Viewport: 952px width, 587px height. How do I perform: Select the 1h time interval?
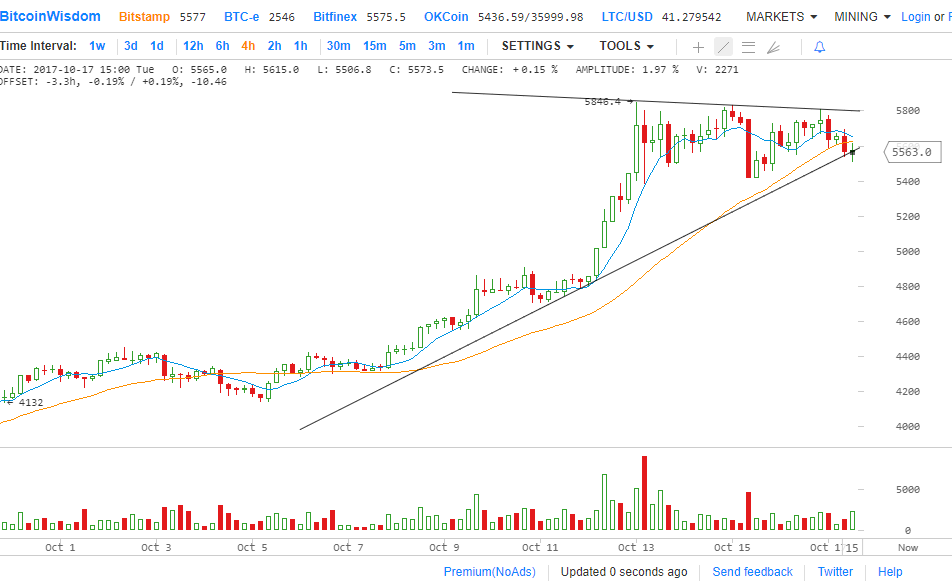point(300,46)
